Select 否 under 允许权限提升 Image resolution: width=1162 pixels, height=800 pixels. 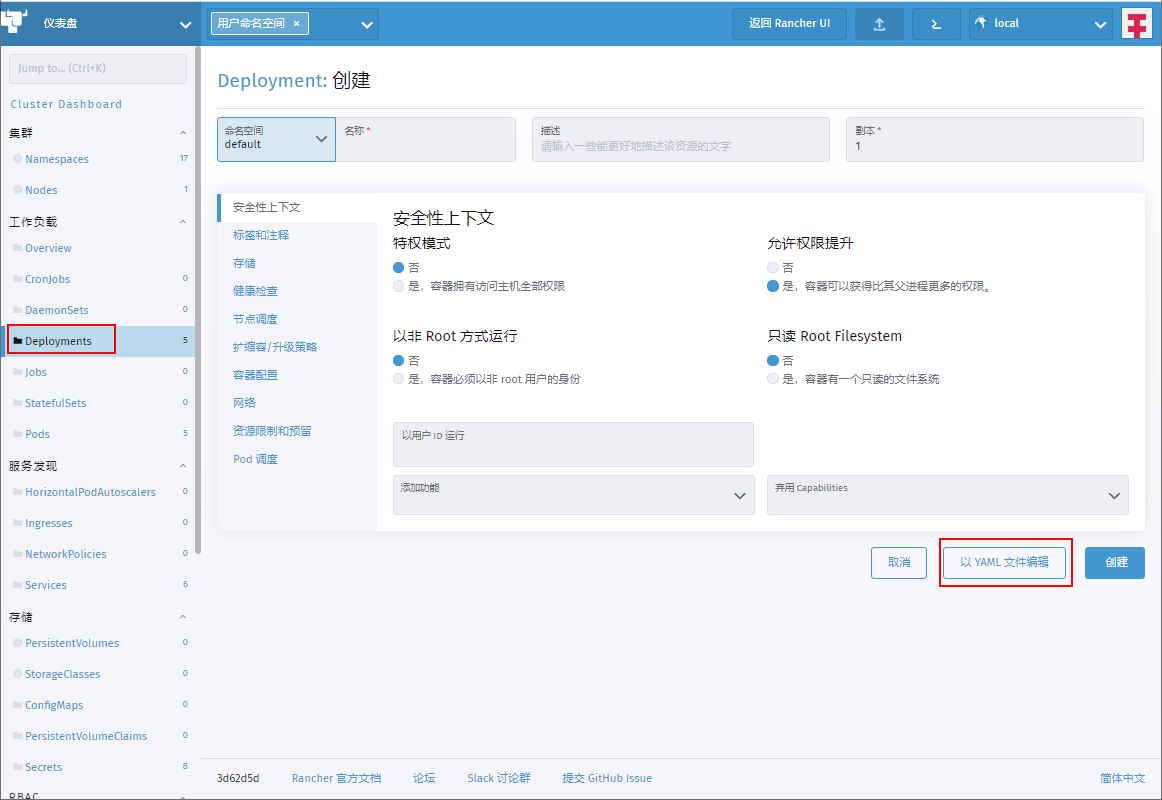773,268
